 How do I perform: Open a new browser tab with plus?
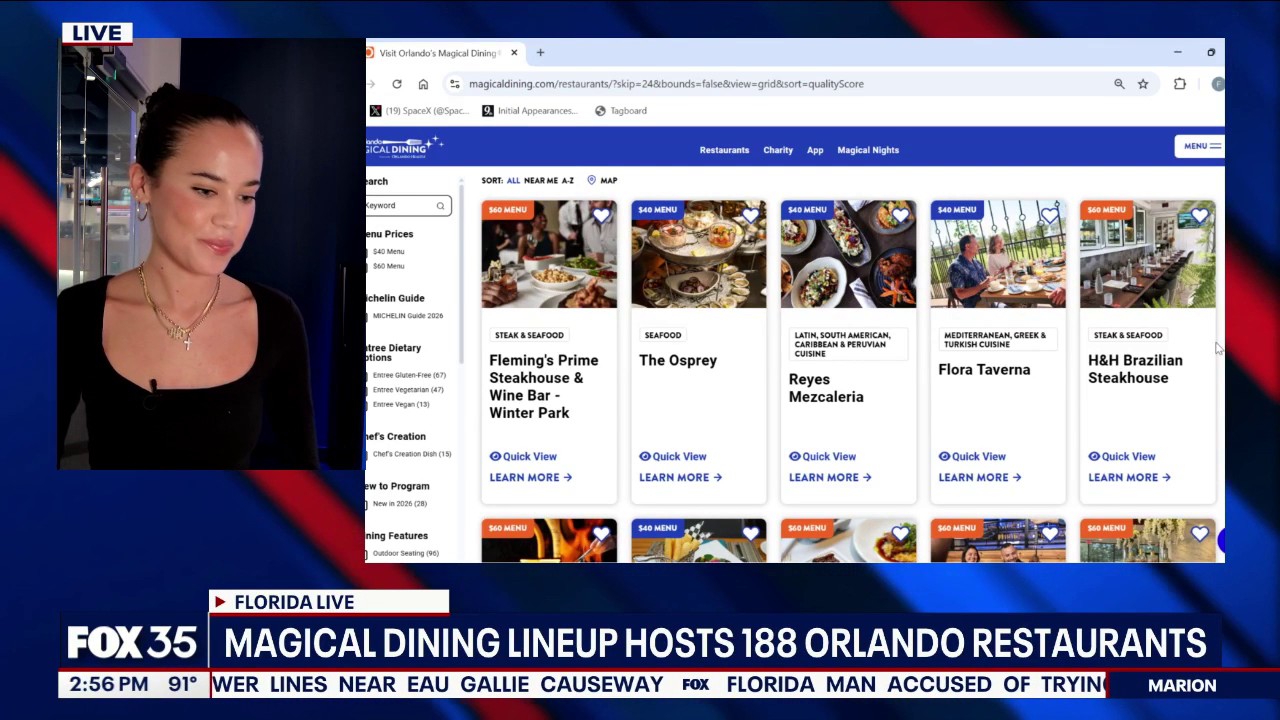(x=540, y=53)
